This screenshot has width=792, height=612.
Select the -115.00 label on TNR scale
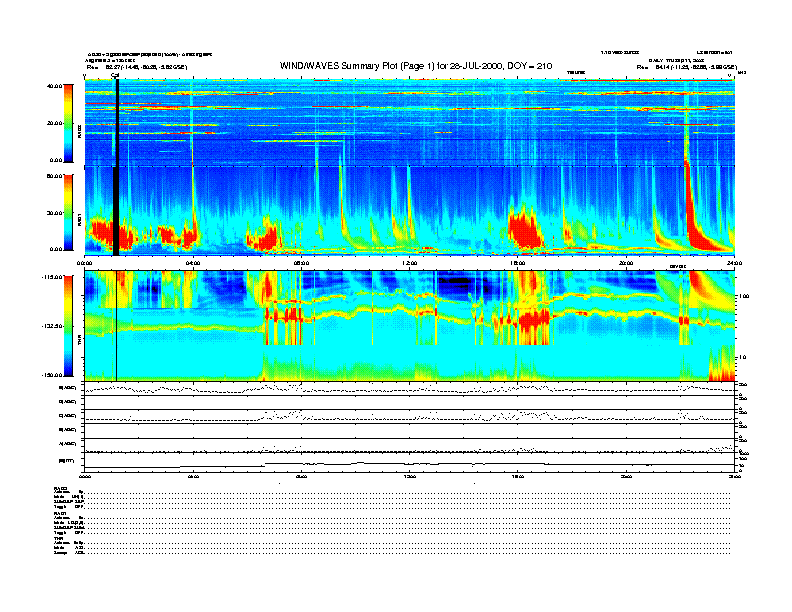(x=52, y=277)
